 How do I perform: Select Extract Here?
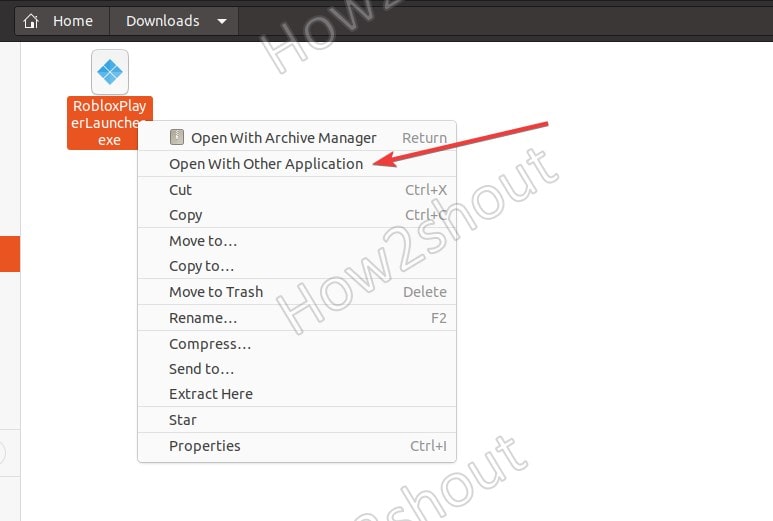pyautogui.click(x=297, y=394)
